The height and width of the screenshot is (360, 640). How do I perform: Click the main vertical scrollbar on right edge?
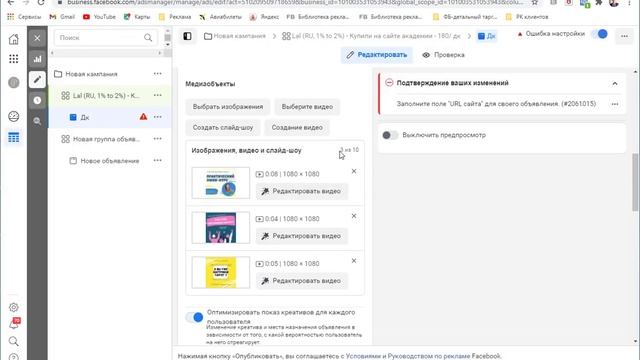tap(636, 182)
